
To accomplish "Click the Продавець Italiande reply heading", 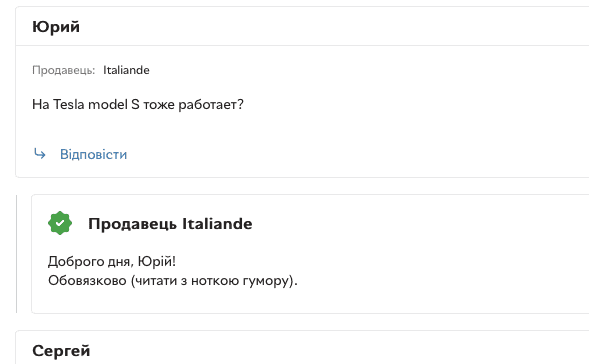I will click(170, 224).
